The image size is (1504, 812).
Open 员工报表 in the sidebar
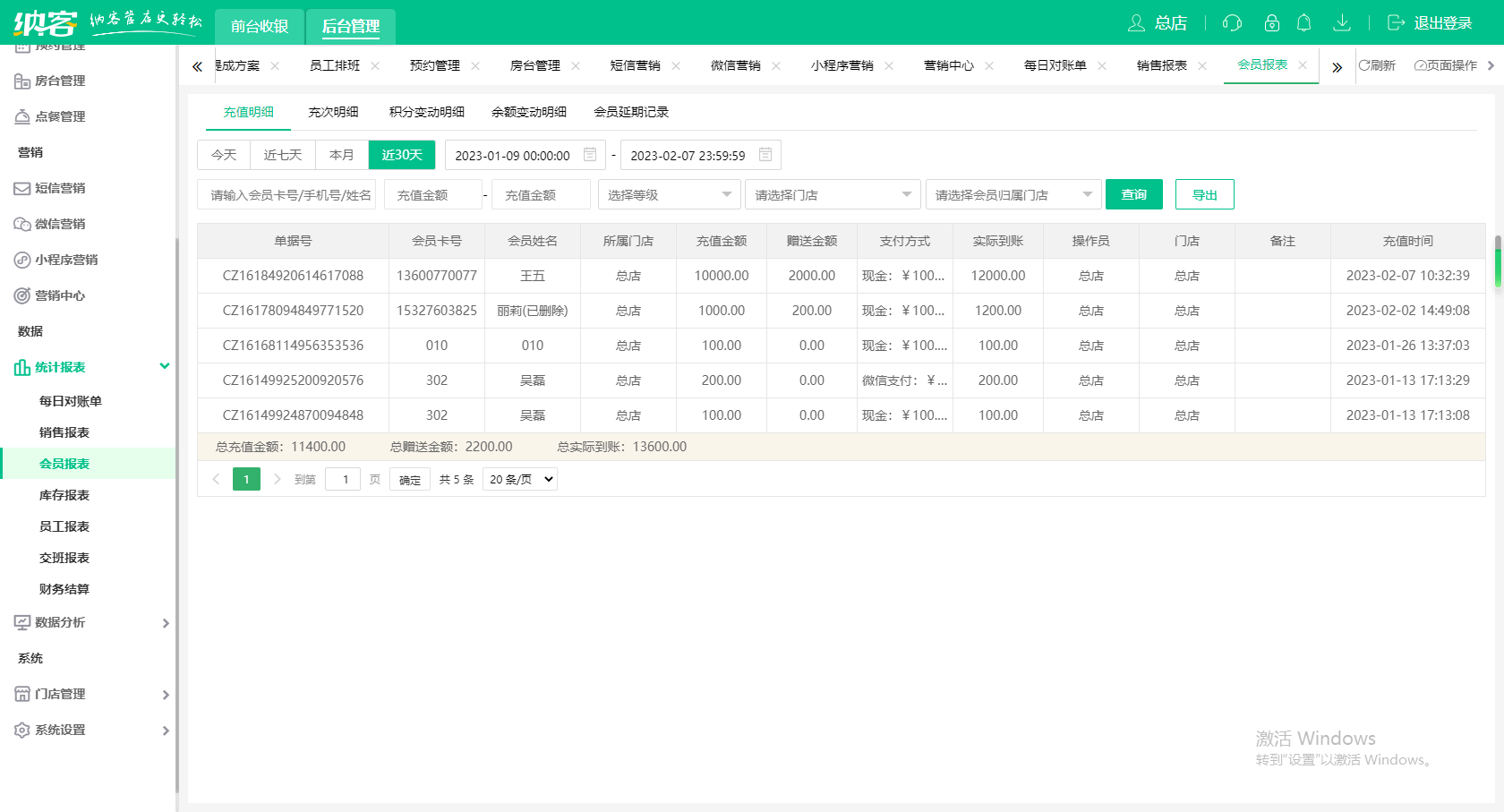tap(64, 526)
